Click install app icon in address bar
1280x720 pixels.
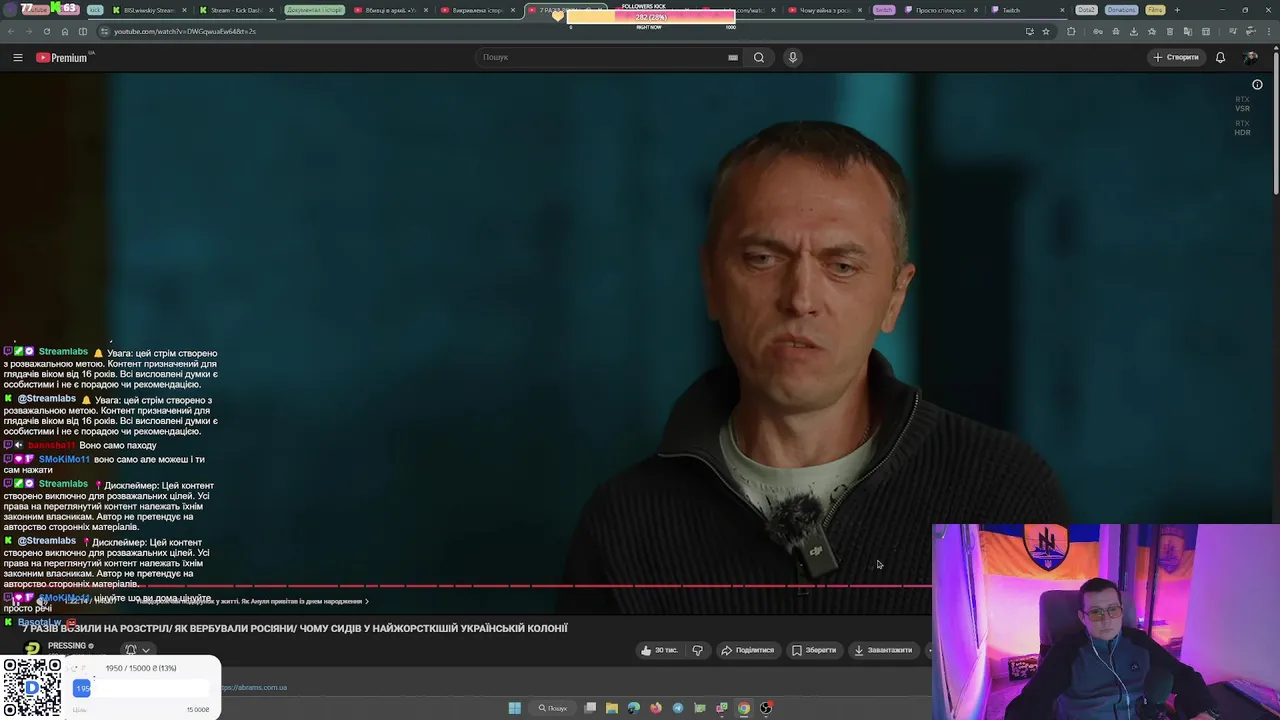pos(1029,31)
